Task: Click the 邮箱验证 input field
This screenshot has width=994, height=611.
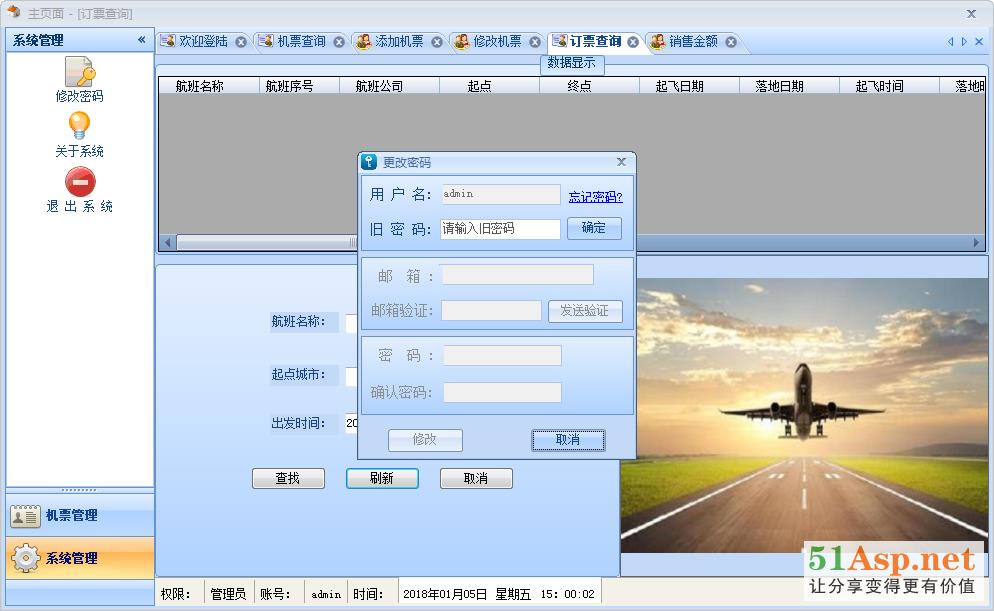Action: [491, 311]
